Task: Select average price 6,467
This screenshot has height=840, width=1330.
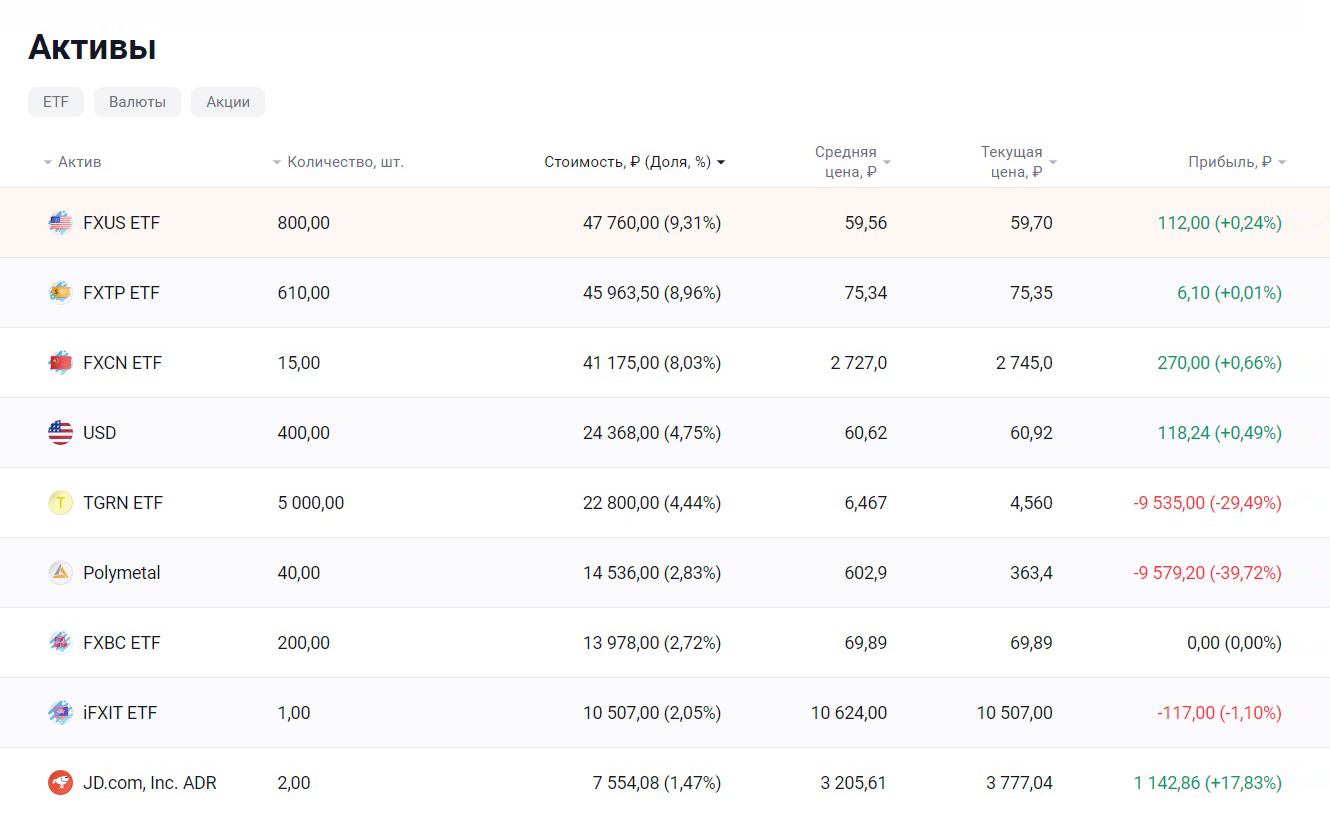Action: (x=866, y=503)
